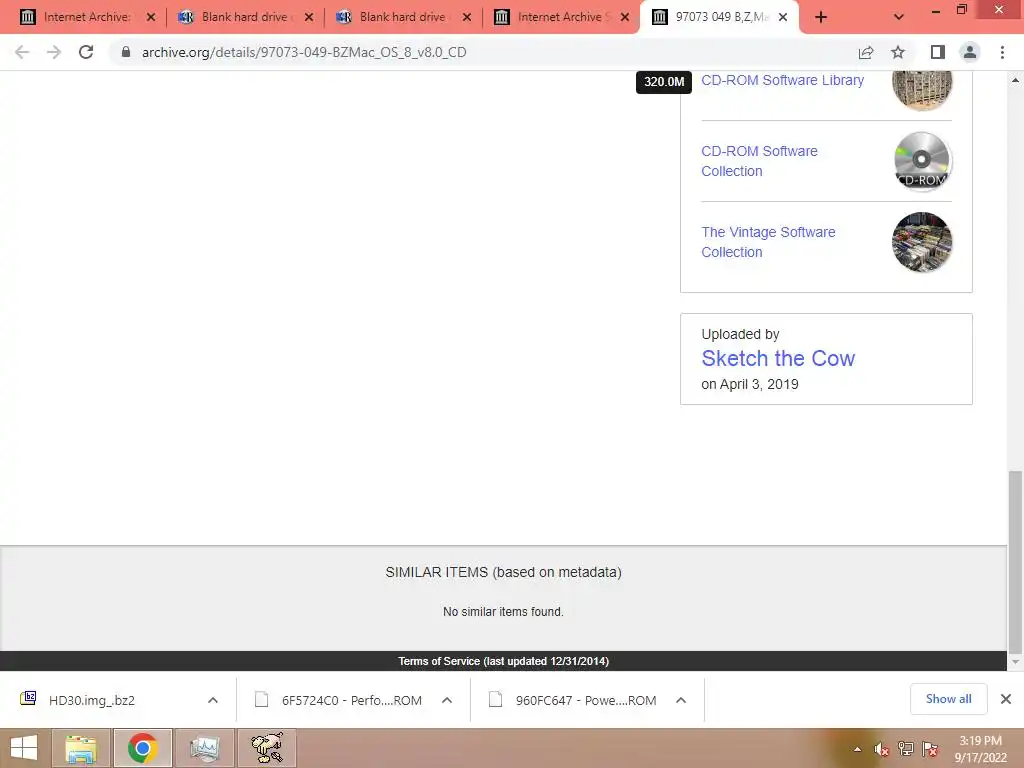Visit Sketch the Cow uploader profile
This screenshot has height=768, width=1024.
pos(778,358)
